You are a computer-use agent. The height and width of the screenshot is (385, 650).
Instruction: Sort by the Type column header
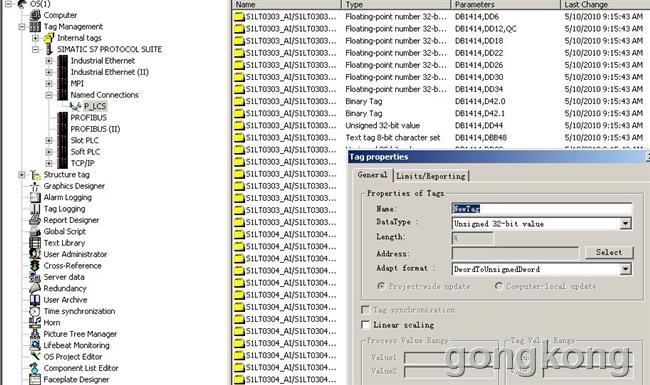pyautogui.click(x=396, y=5)
